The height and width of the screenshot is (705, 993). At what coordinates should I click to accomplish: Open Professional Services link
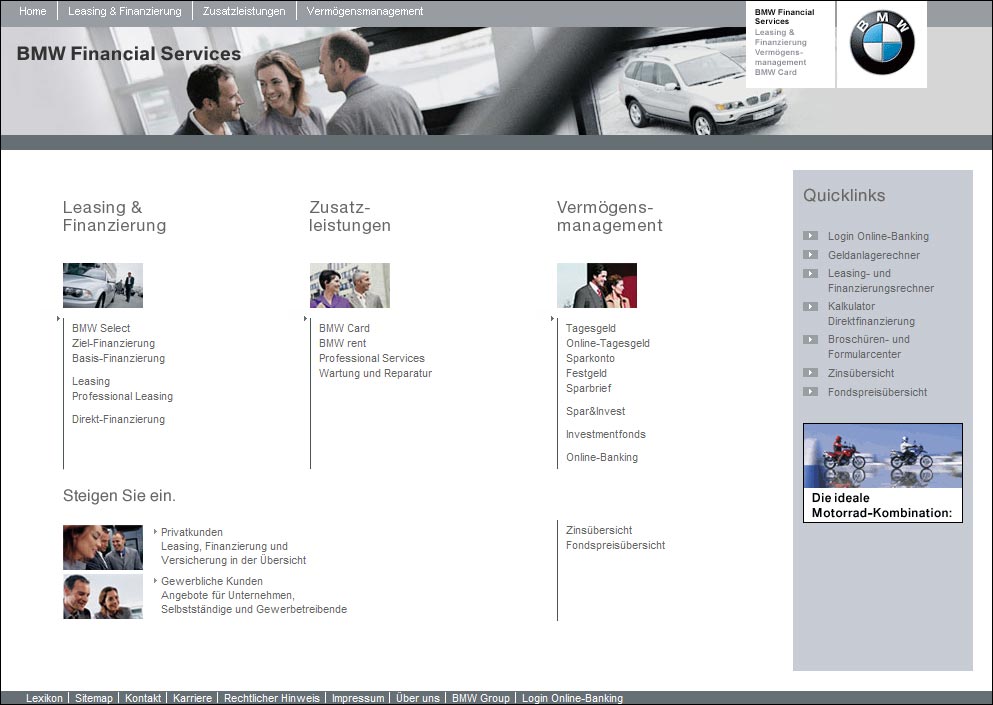(372, 359)
